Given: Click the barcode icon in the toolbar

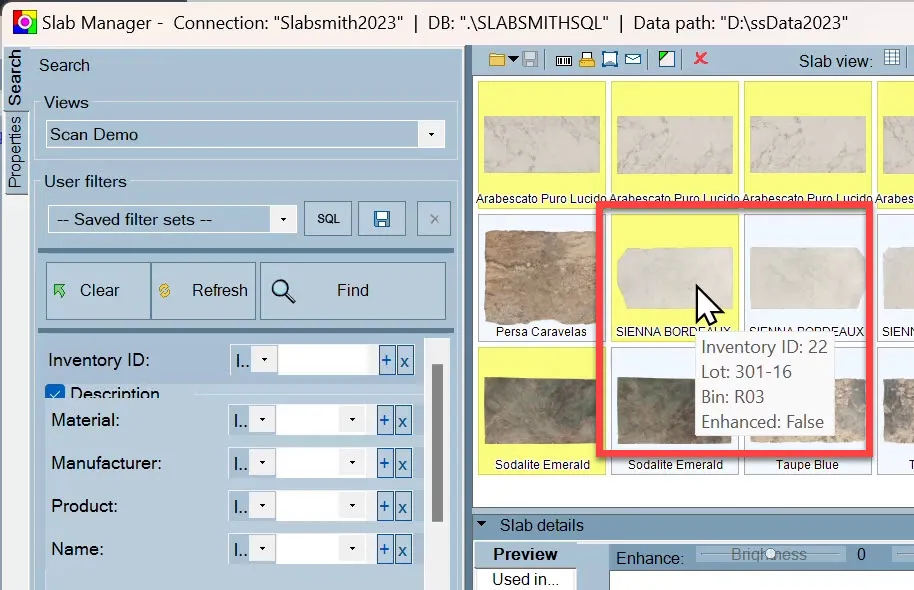Looking at the screenshot, I should [x=564, y=60].
